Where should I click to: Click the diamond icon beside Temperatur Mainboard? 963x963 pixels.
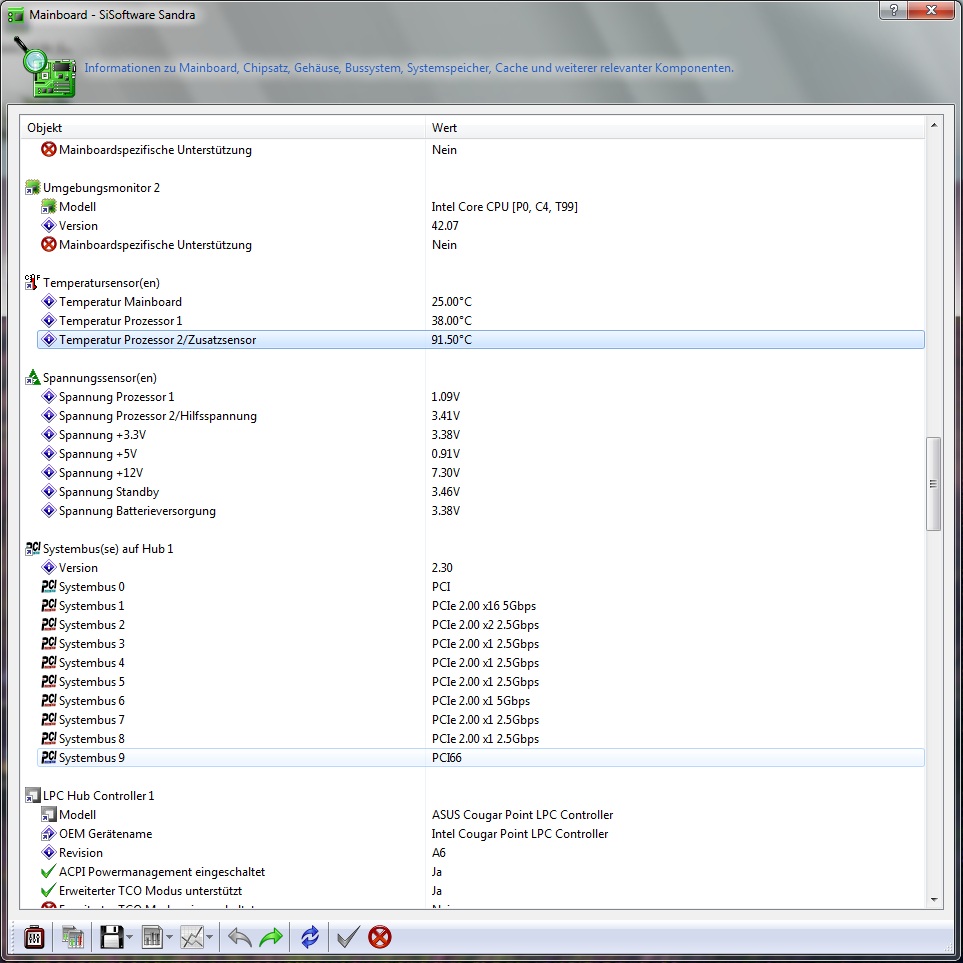tap(49, 302)
